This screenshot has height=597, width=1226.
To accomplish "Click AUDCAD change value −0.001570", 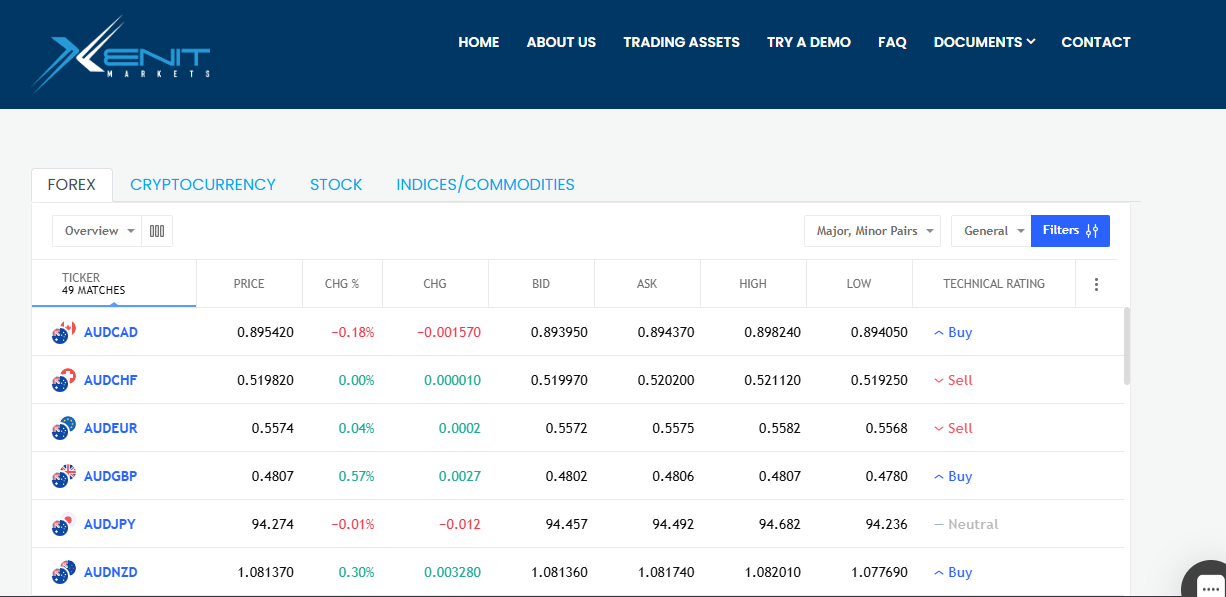I will pos(449,332).
